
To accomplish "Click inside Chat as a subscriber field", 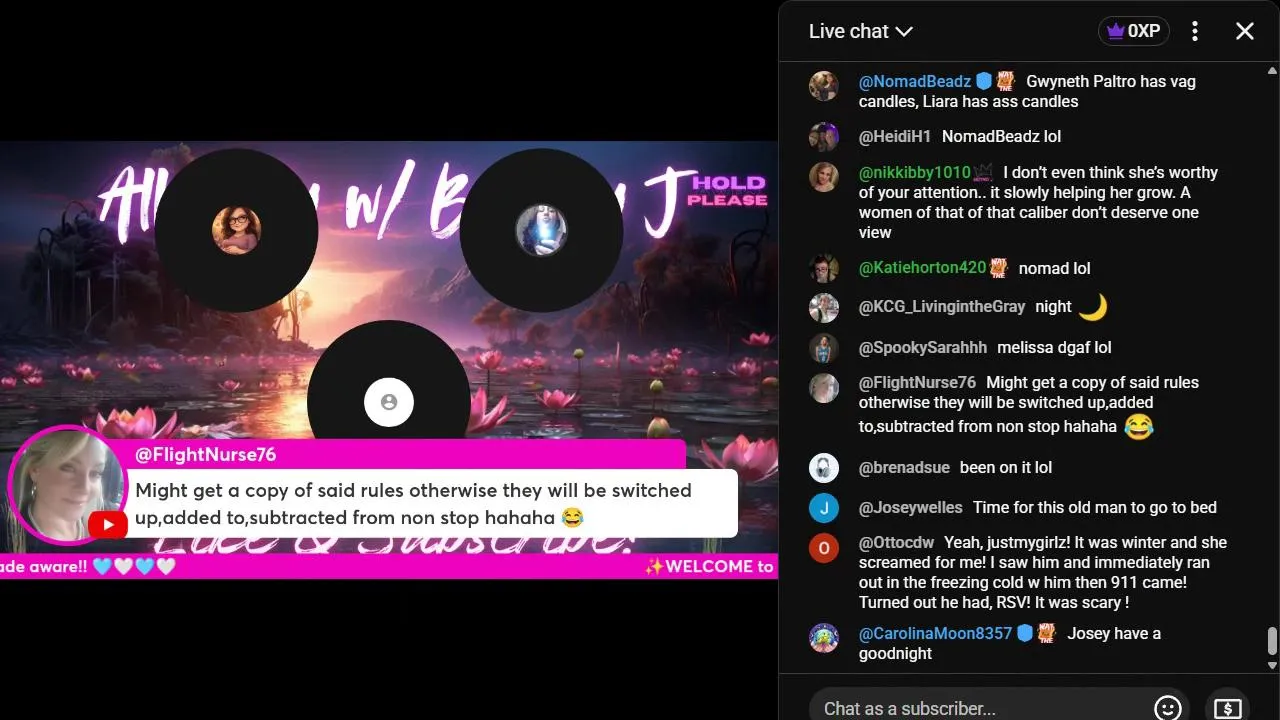I will click(980, 708).
